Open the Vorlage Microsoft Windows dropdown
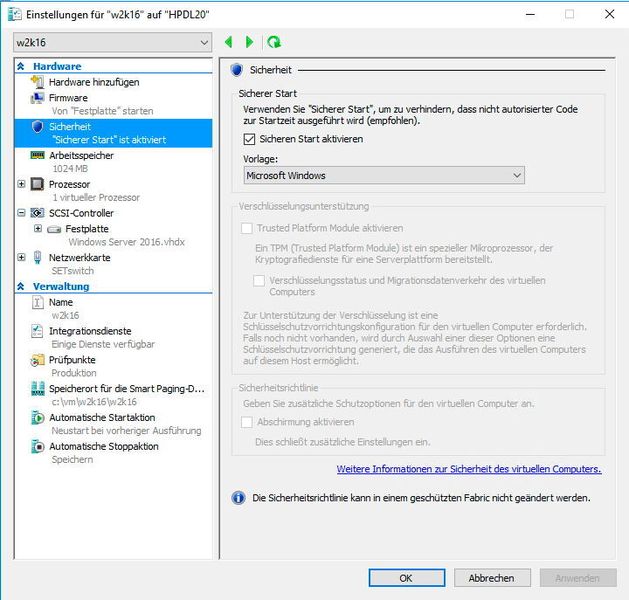Image resolution: width=629 pixels, height=600 pixels. pyautogui.click(x=384, y=175)
